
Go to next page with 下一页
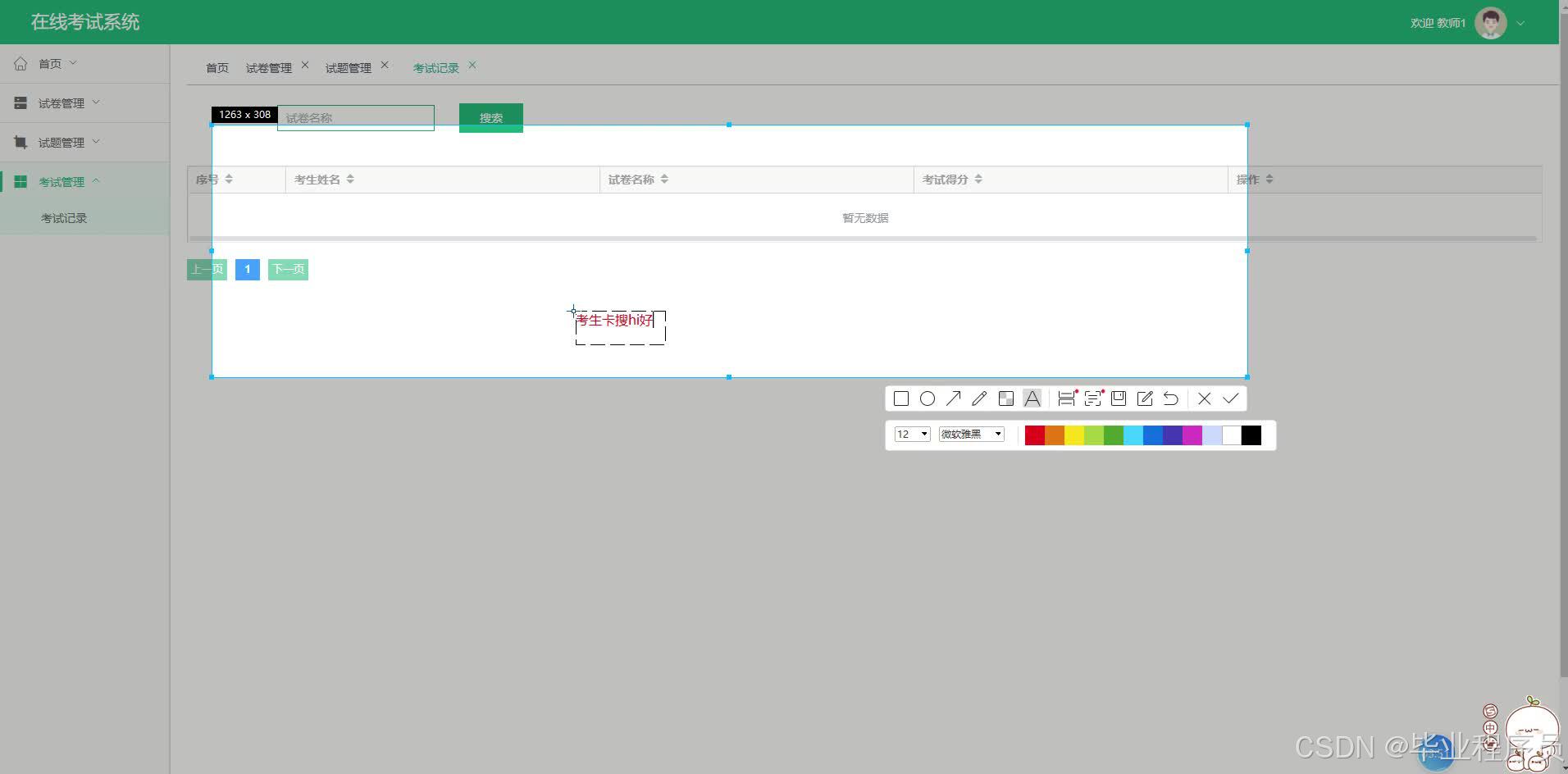click(288, 269)
